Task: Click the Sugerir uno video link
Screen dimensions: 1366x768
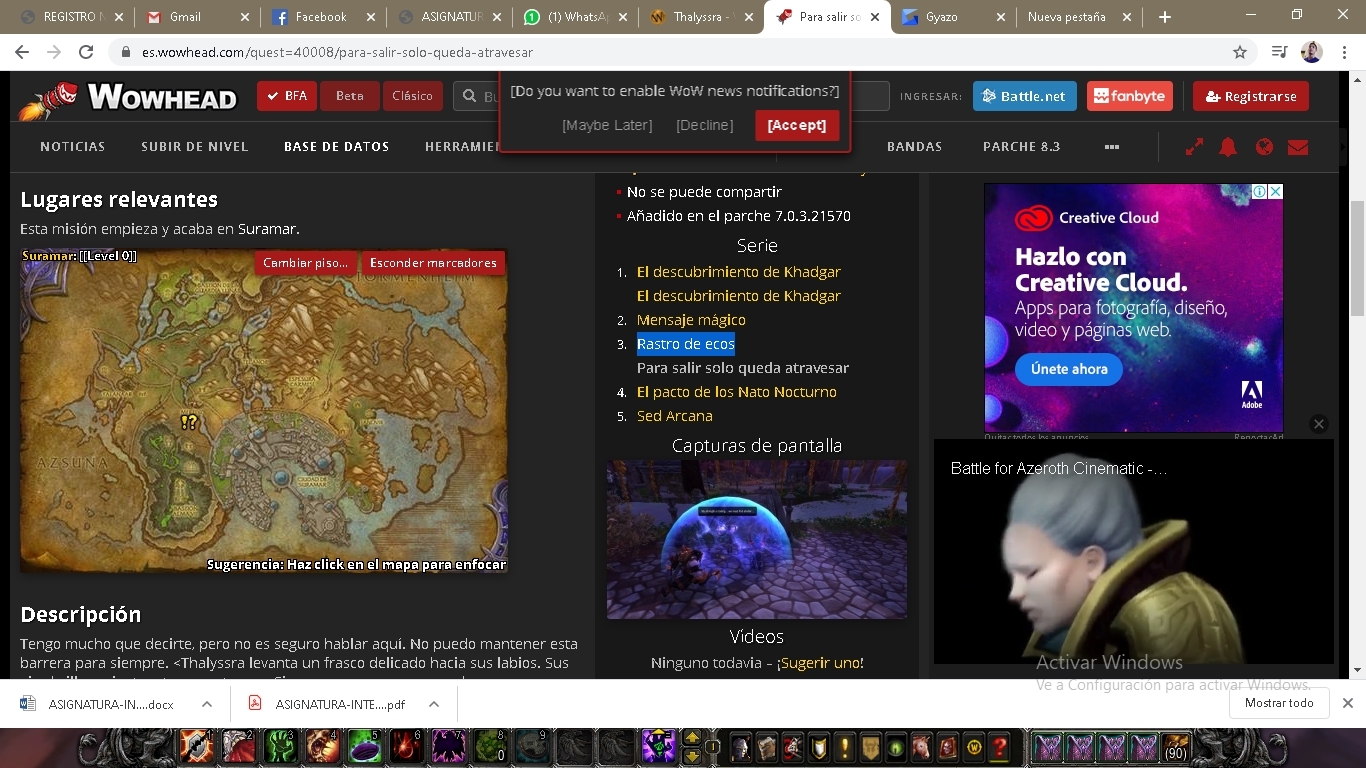Action: click(x=820, y=663)
